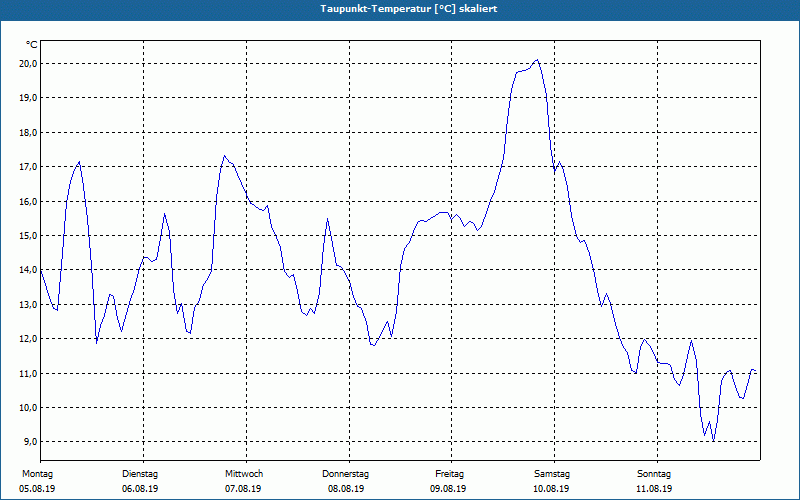This screenshot has width=800, height=500.
Task: Click the curve's highest peak above 20,0
Action: pos(537,60)
